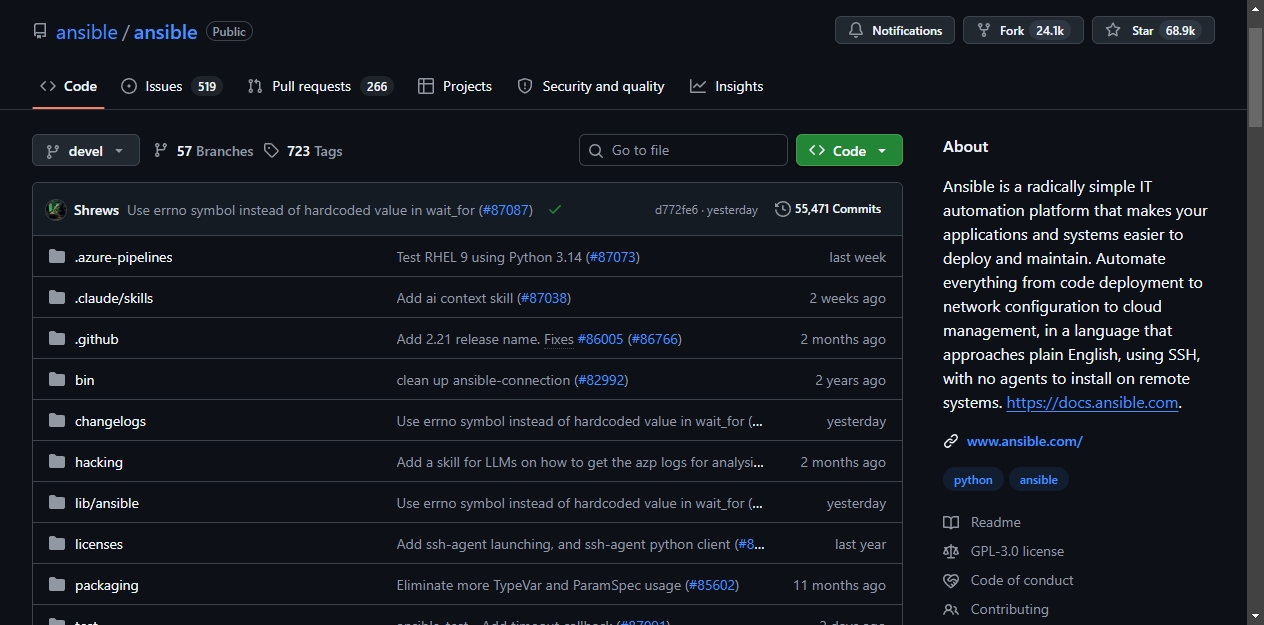Screen dimensions: 1264x625
Task: Open the Contributing link
Action: (x=996, y=609)
